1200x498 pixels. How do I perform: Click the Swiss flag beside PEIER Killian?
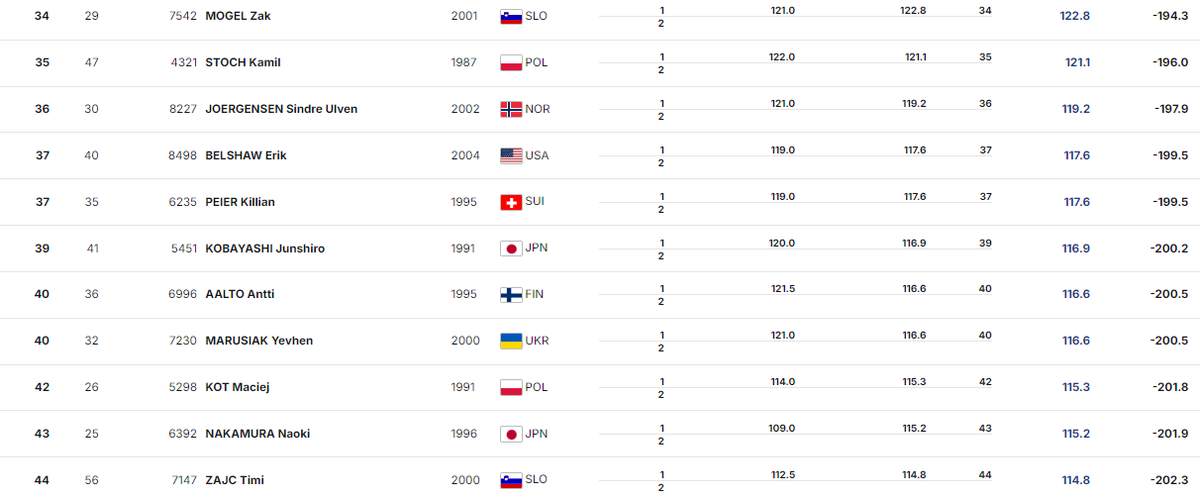(511, 202)
